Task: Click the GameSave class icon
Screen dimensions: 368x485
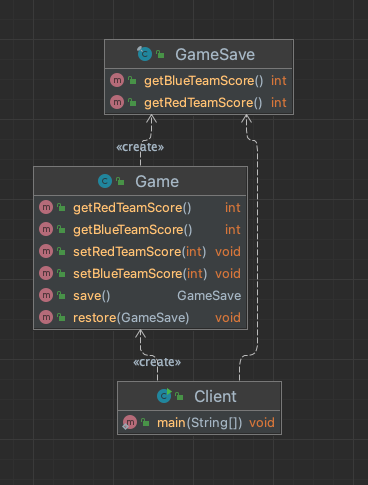Action: [x=144, y=54]
